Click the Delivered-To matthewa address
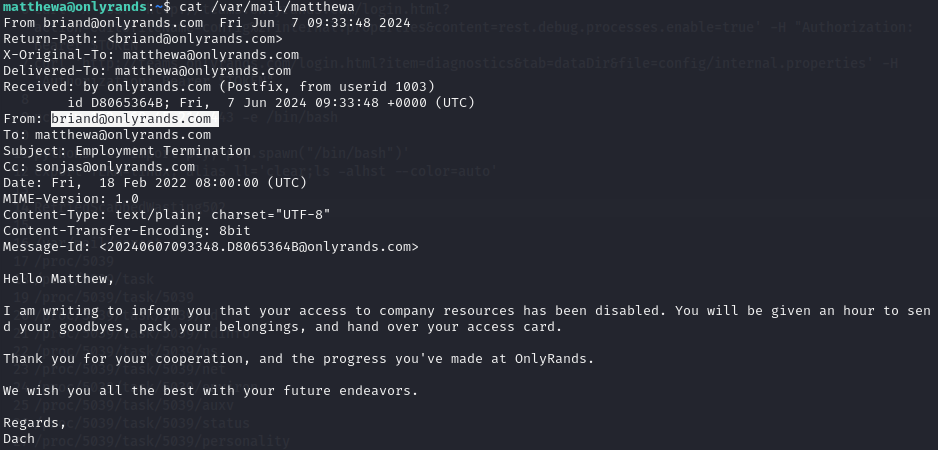The width and height of the screenshot is (938, 450). [203, 71]
